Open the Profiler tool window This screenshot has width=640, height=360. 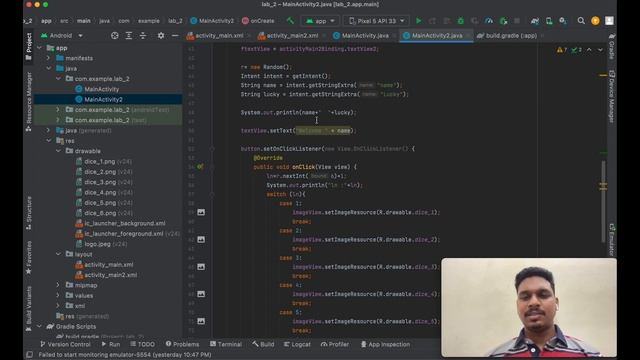click(335, 344)
